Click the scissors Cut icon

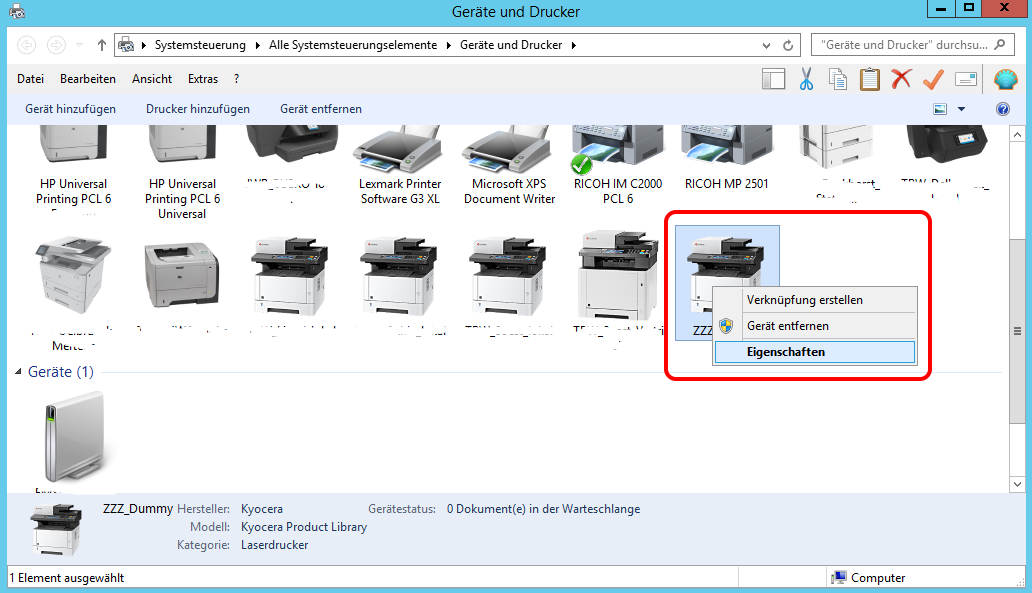point(806,79)
